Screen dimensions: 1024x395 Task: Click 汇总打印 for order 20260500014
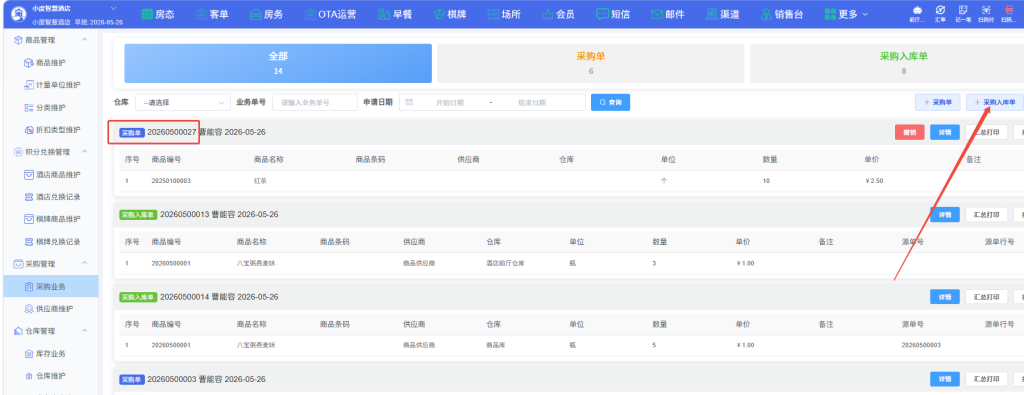pyautogui.click(x=986, y=297)
